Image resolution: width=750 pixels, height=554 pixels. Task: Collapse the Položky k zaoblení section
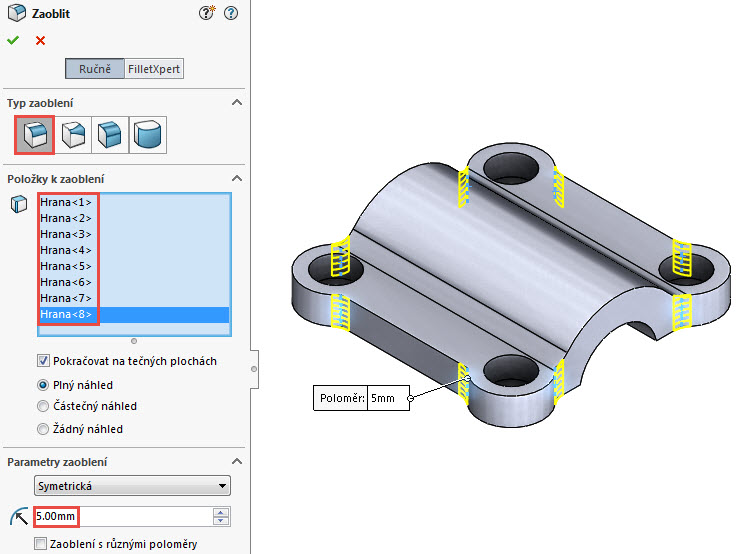(x=237, y=178)
